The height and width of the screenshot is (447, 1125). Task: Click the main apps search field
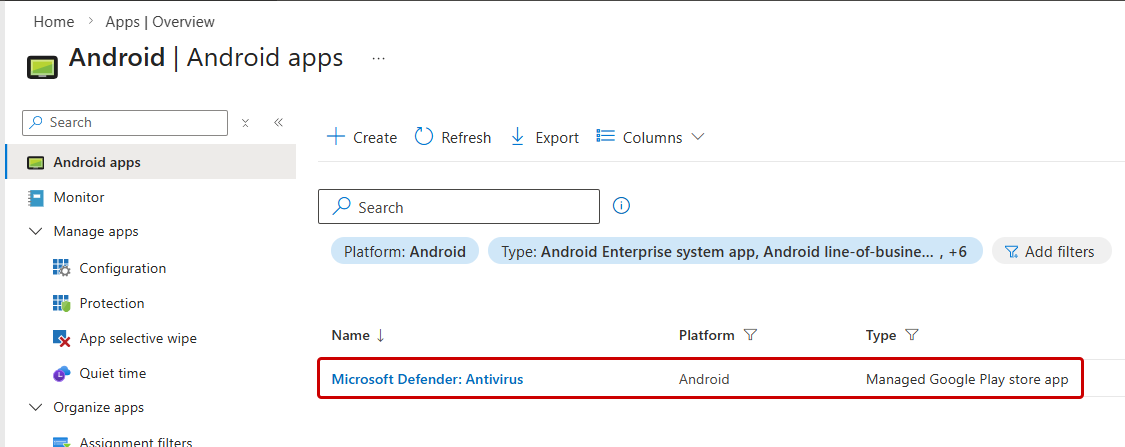click(470, 207)
